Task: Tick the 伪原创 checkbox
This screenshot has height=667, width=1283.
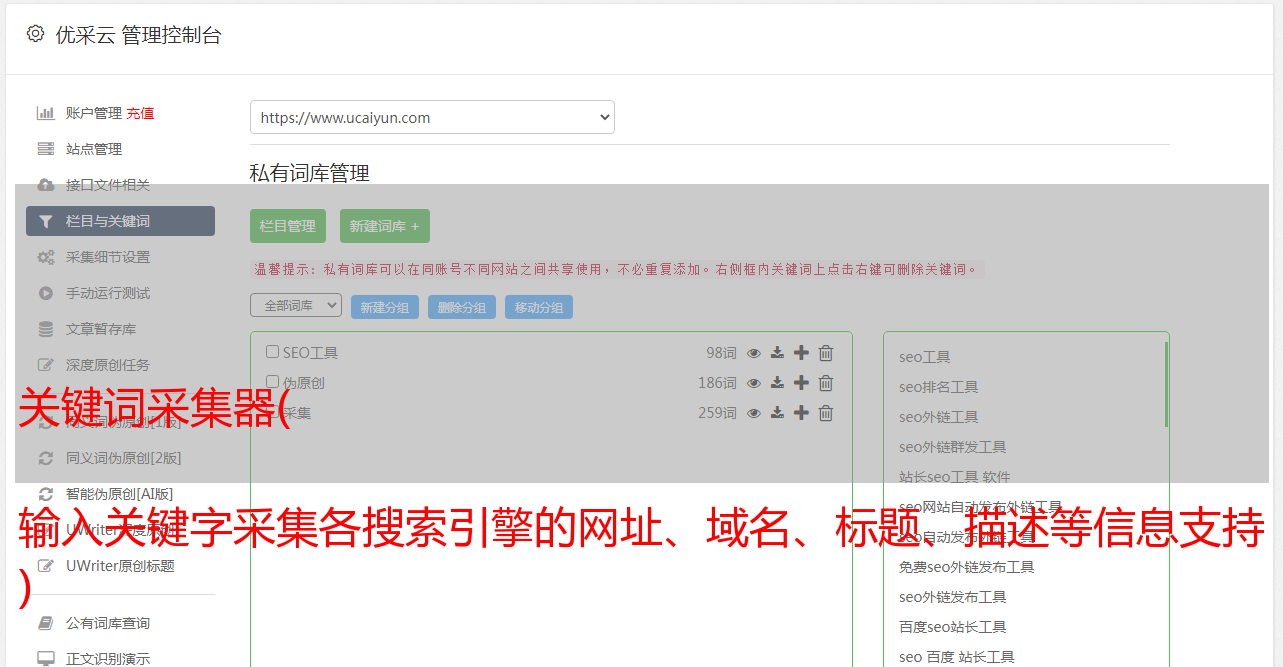Action: tap(272, 382)
